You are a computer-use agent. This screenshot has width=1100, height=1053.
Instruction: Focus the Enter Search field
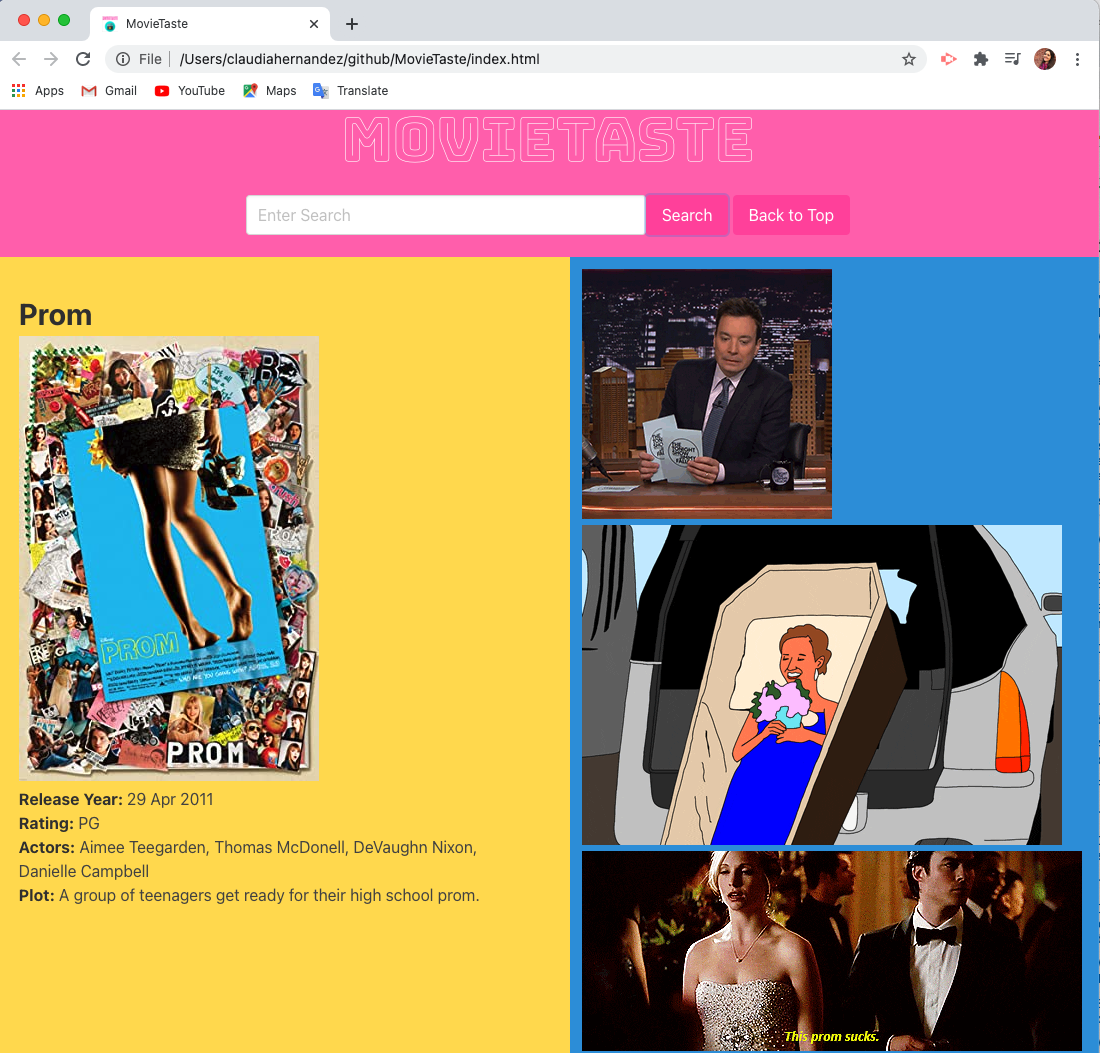point(445,215)
